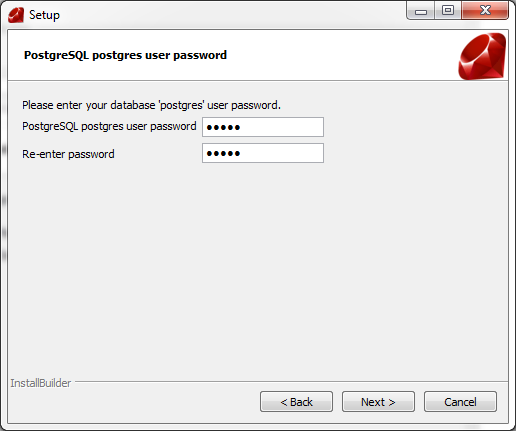Click the InstallBuilder label at bottom
The width and height of the screenshot is (516, 431).
tap(41, 383)
